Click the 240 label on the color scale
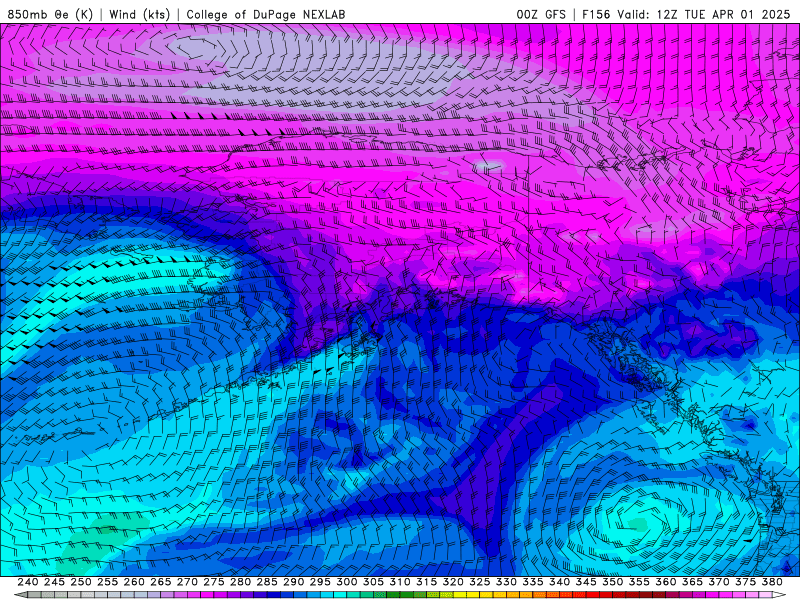Viewport: 800px width, 600px height. (x=28, y=582)
